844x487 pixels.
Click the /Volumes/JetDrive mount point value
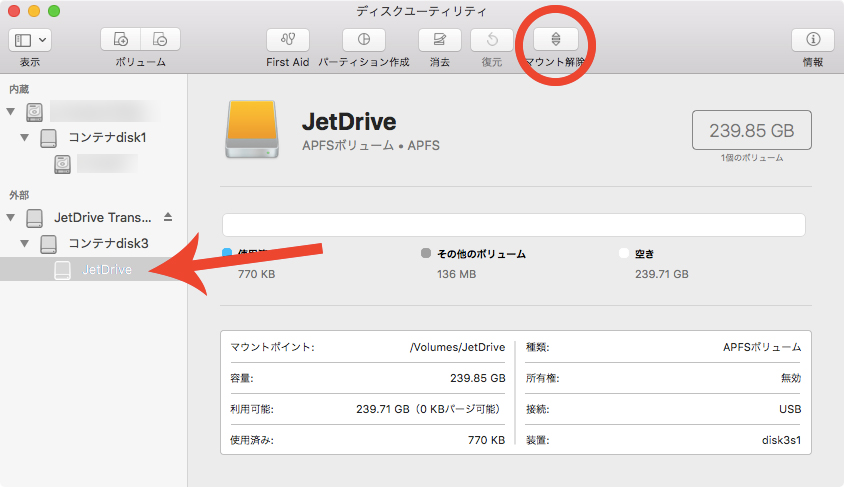[x=458, y=347]
